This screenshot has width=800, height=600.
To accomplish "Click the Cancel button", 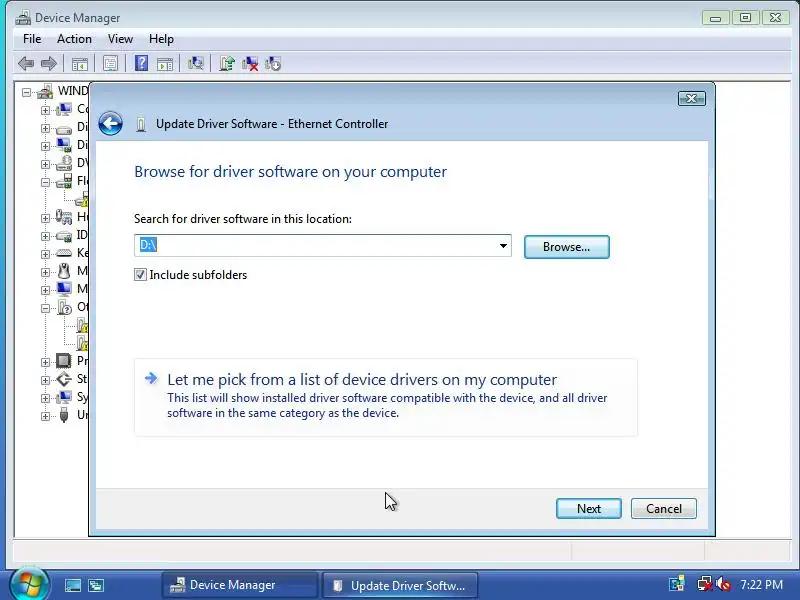I will (x=664, y=509).
